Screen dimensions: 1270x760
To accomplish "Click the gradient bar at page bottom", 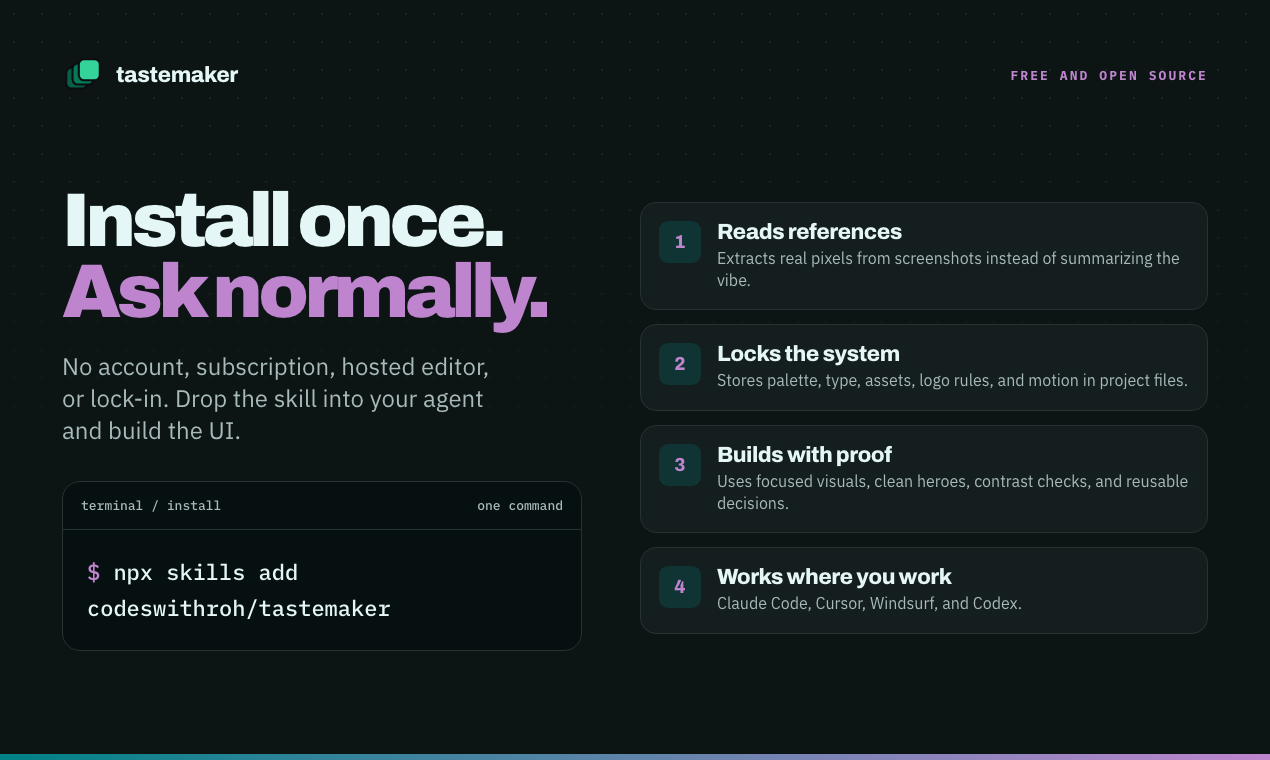I will pyautogui.click(x=635, y=757).
